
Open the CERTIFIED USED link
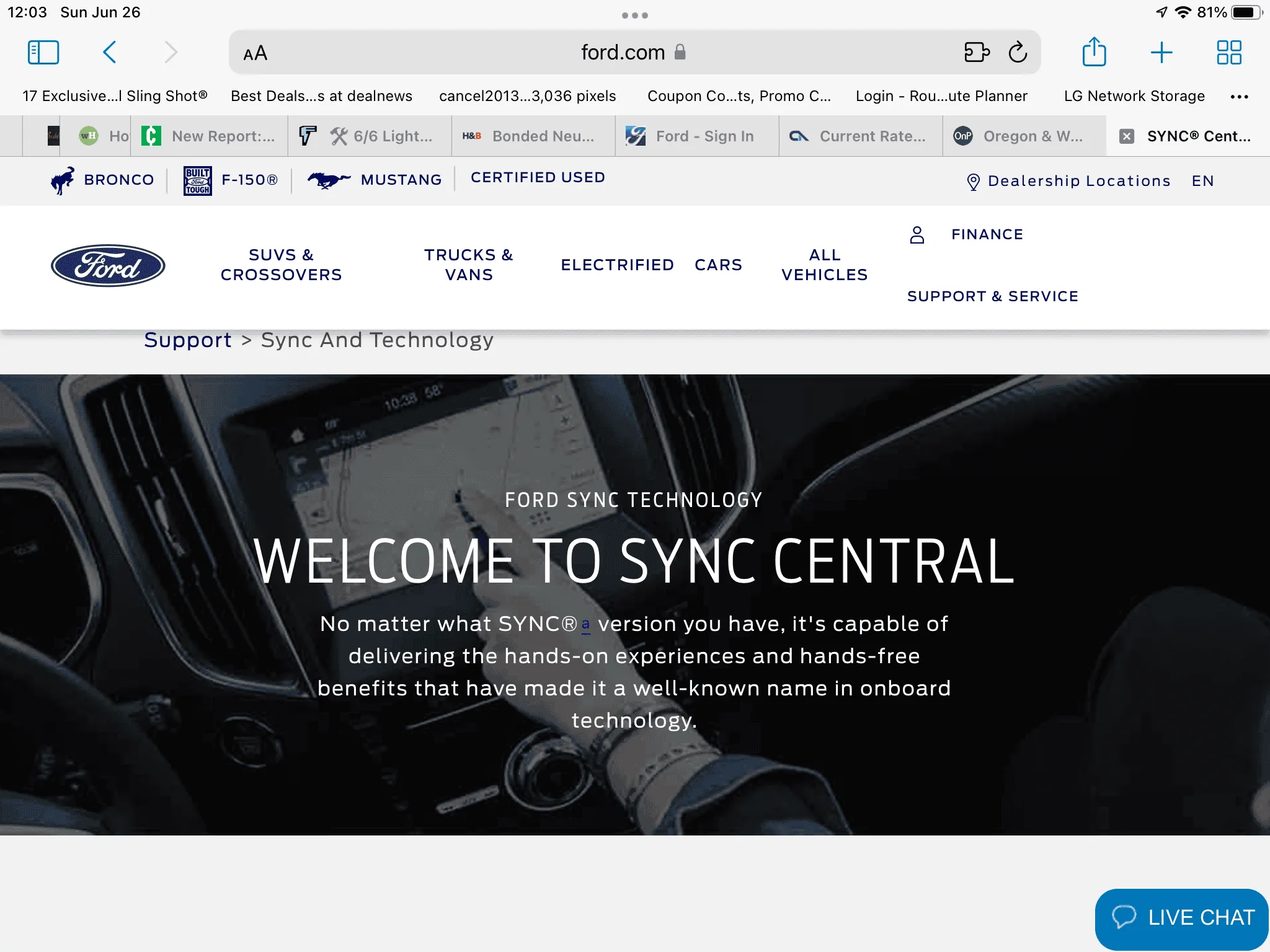(538, 177)
